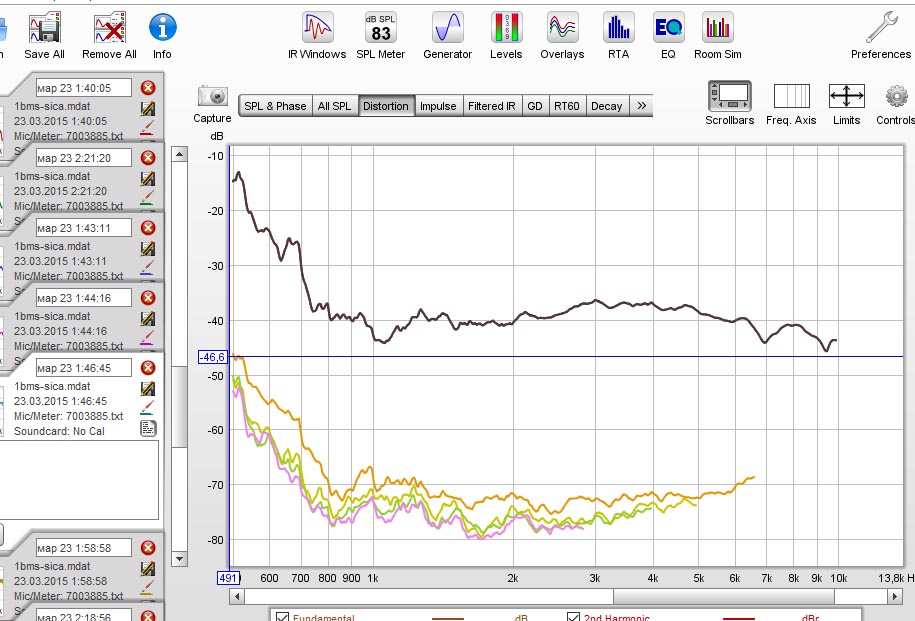Switch to All SPL tab
Screen dimensions: 915x621
point(335,106)
